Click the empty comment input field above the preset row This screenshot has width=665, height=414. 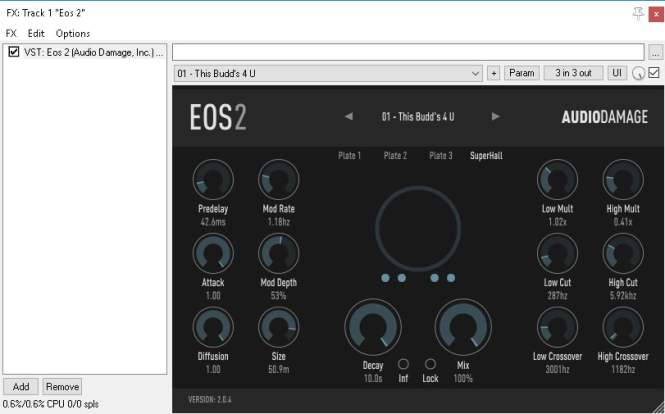click(x=408, y=53)
